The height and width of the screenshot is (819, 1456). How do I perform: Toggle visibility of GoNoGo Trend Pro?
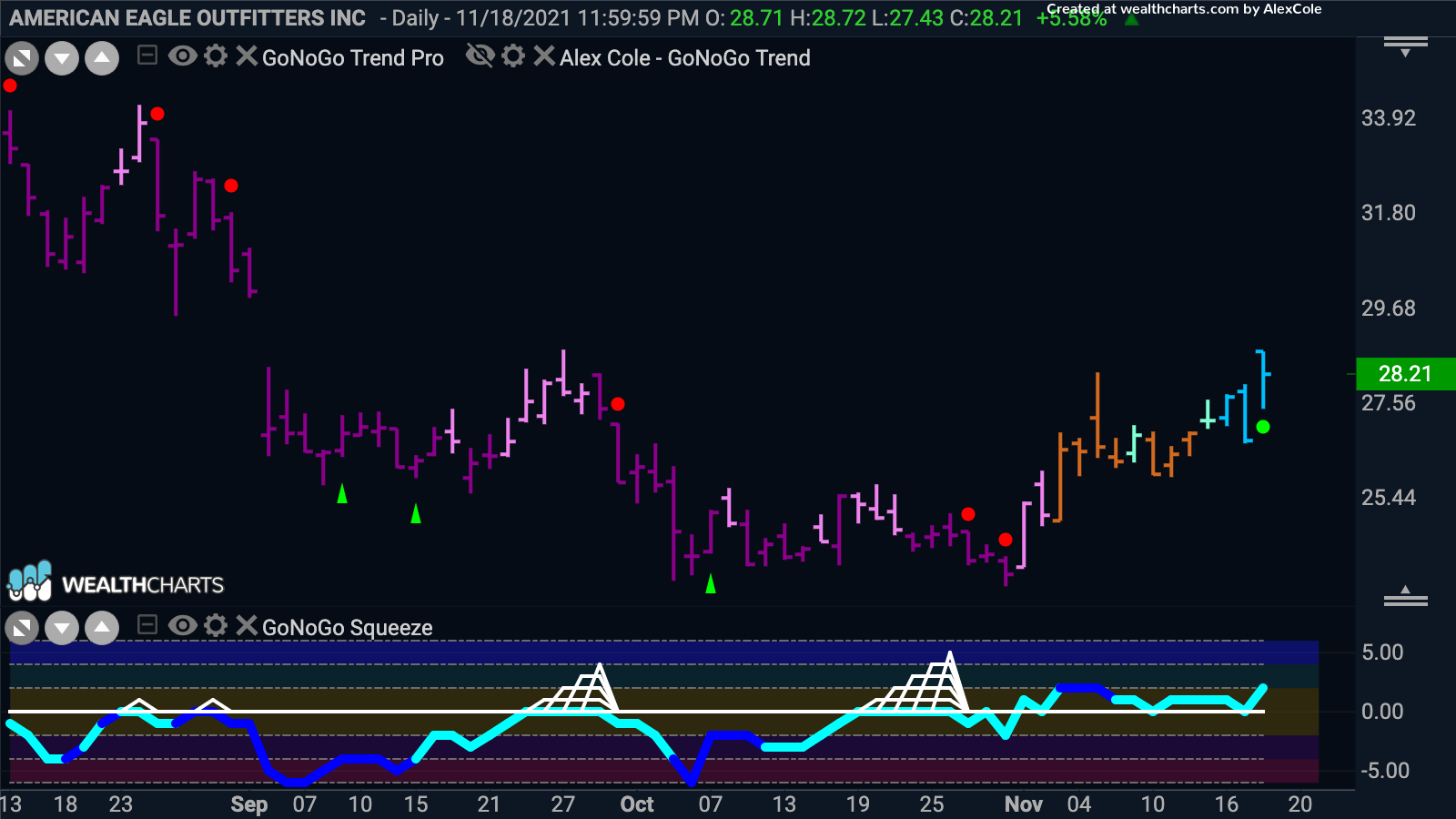tap(183, 56)
